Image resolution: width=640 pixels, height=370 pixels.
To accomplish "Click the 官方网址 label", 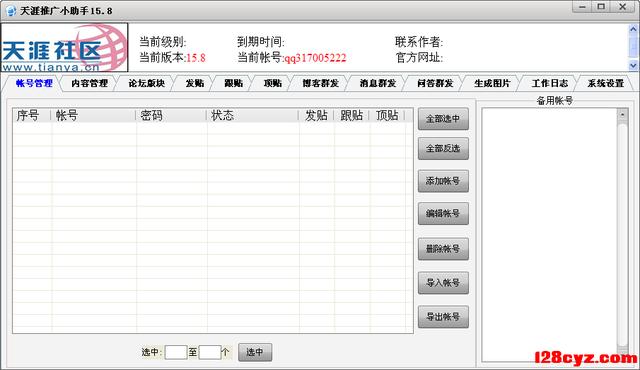I will pos(419,58).
